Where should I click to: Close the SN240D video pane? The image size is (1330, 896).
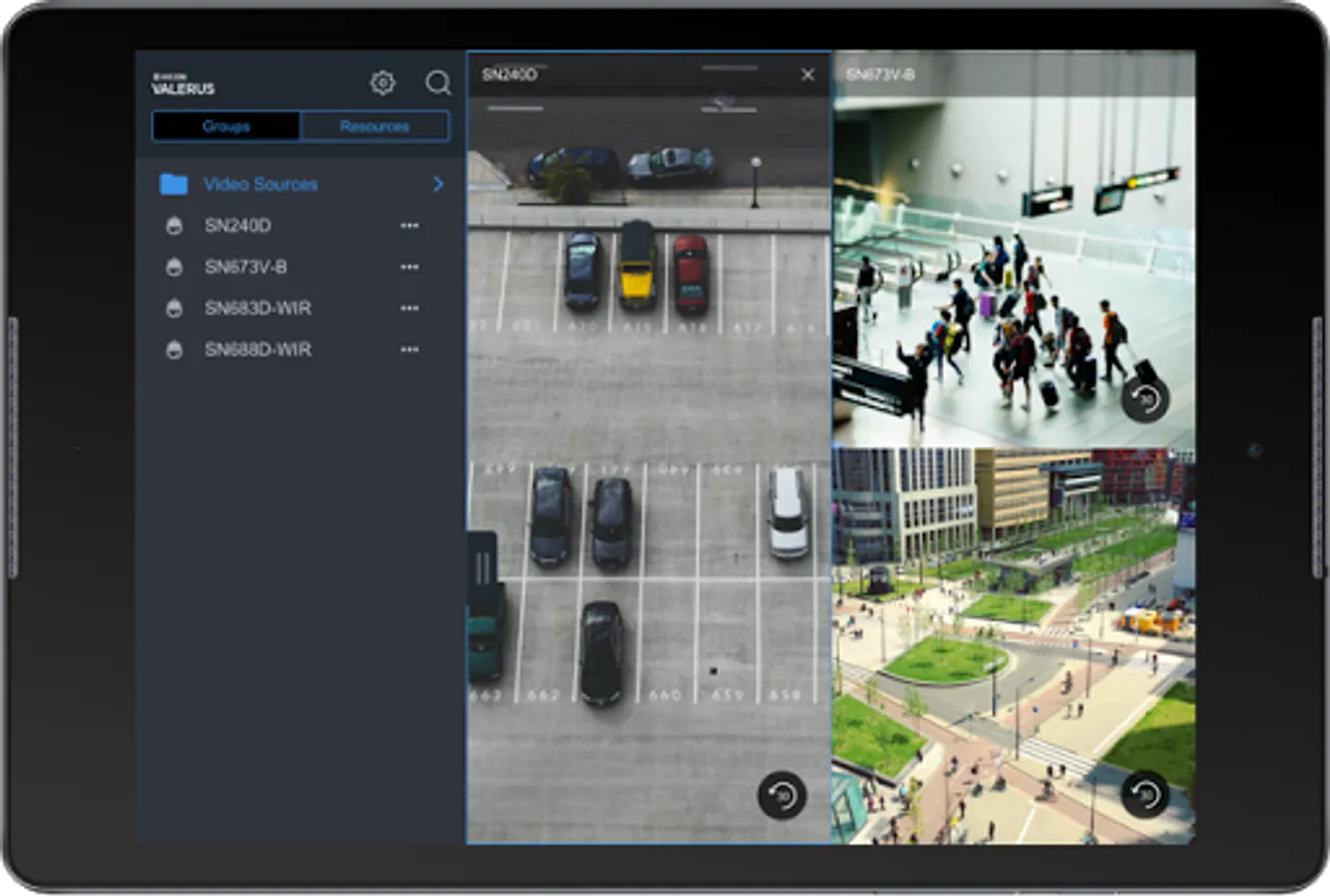point(807,75)
